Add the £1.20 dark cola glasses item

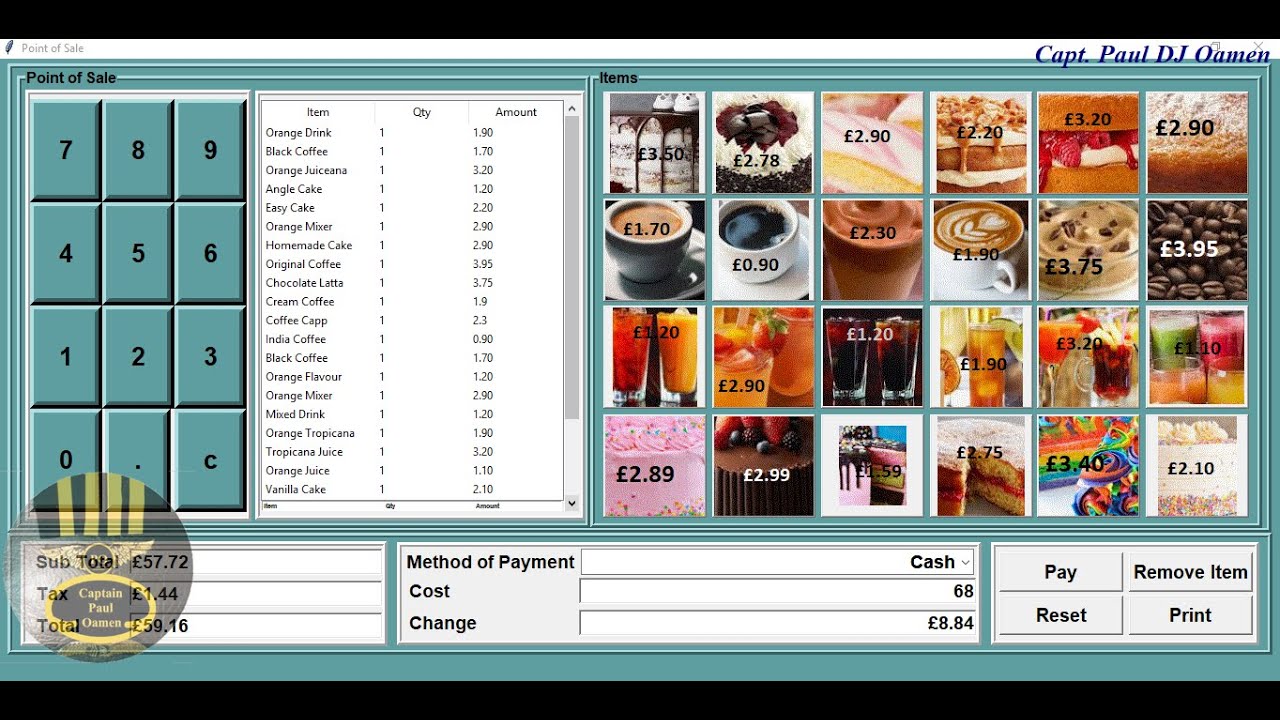(872, 357)
